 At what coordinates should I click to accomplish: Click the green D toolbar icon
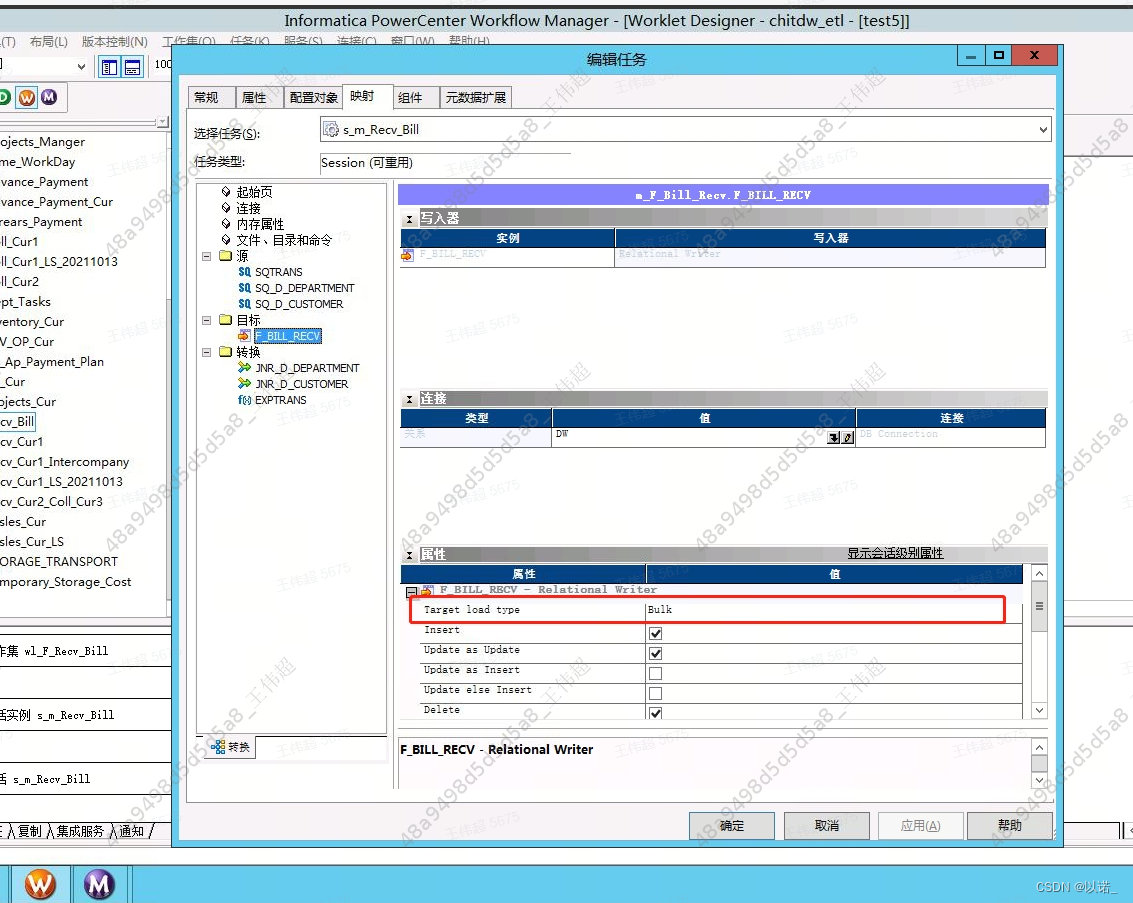pos(4,97)
